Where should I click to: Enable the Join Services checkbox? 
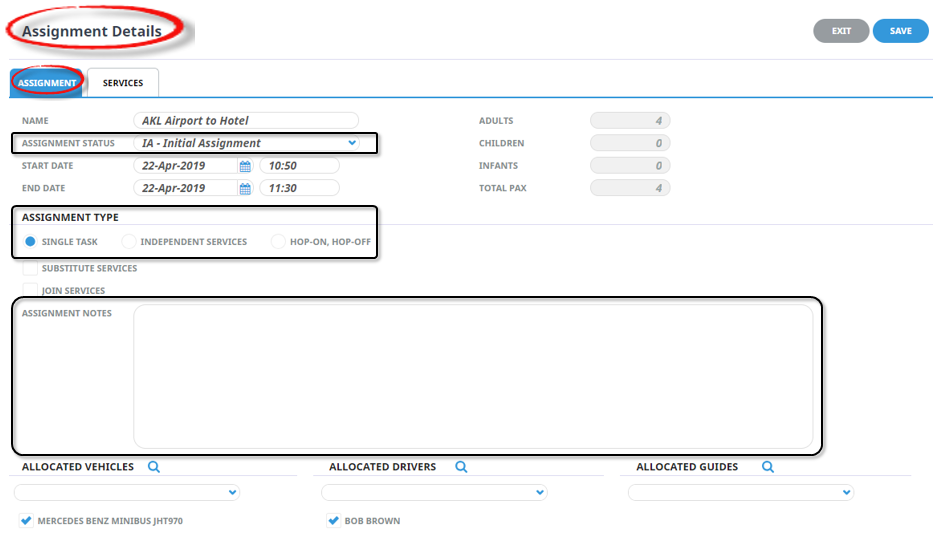30,290
